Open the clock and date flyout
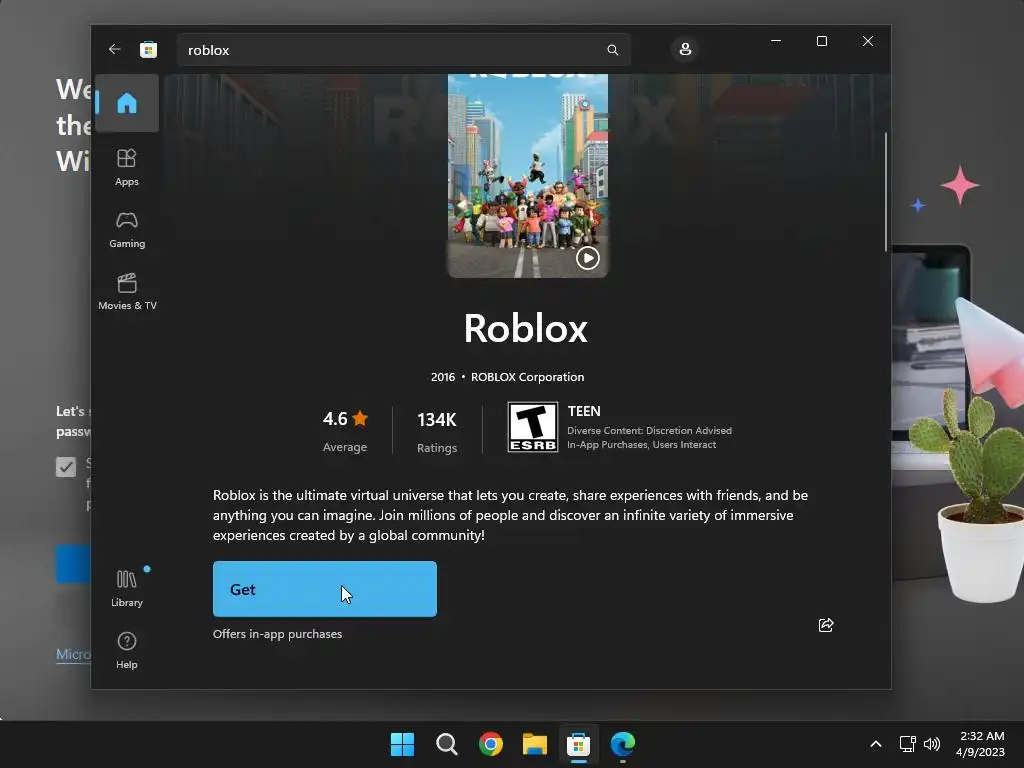Image resolution: width=1024 pixels, height=768 pixels. [980, 744]
